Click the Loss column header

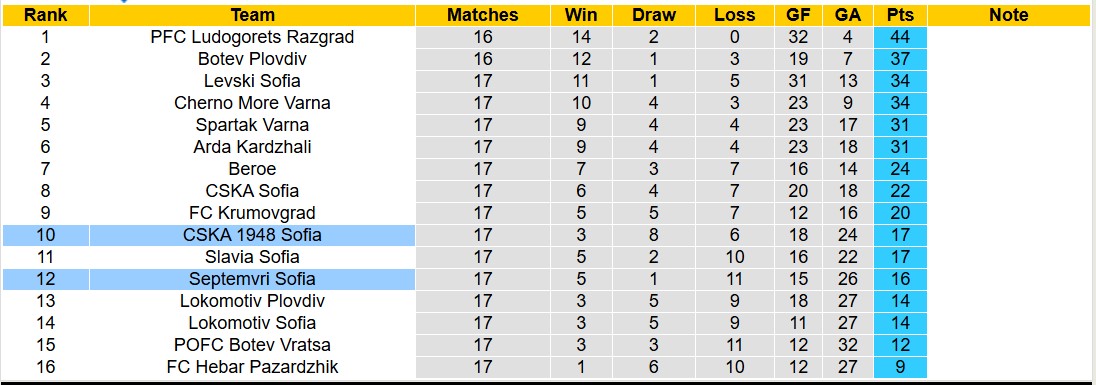tap(735, 15)
